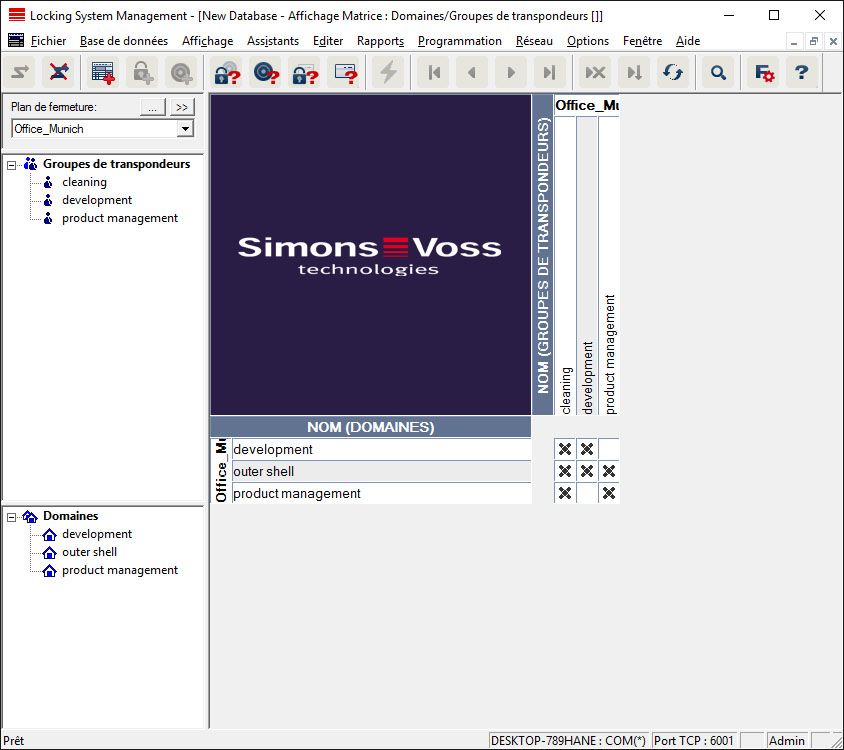
Task: Click the filter settings icon
Action: tap(764, 72)
